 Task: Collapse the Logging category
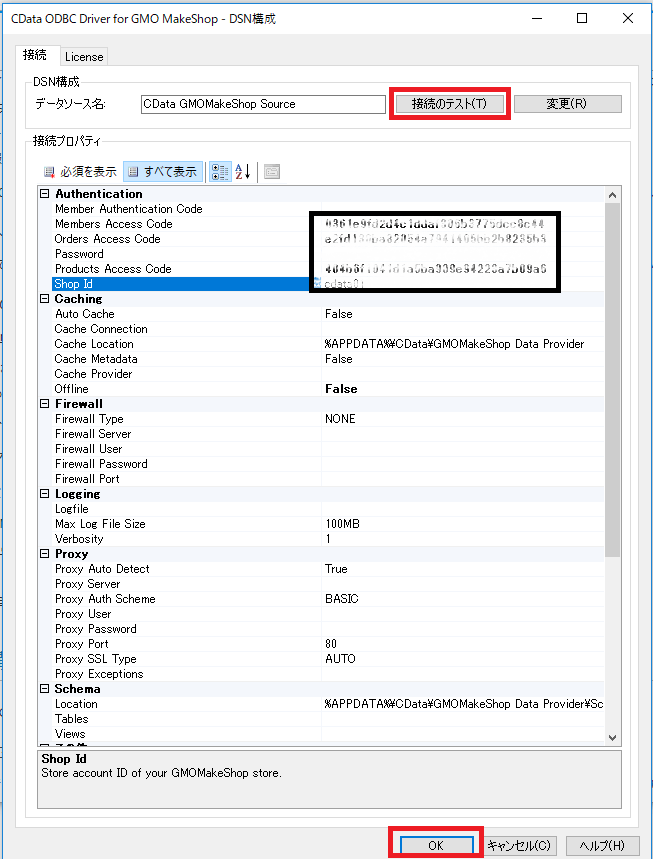(x=45, y=494)
